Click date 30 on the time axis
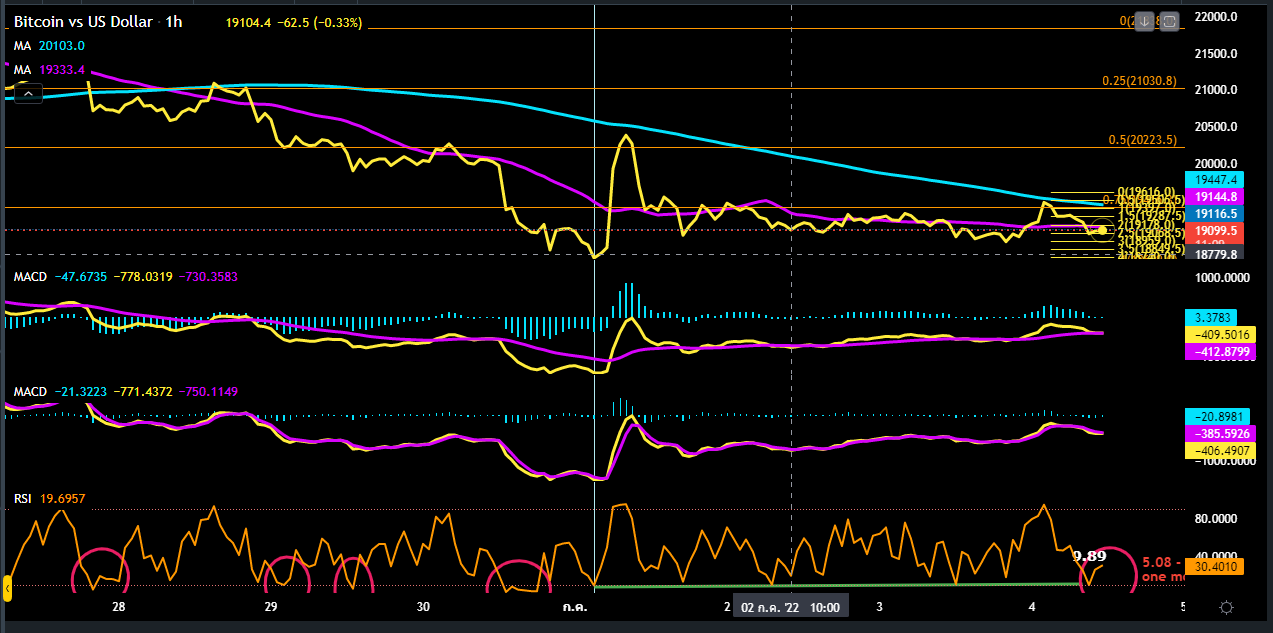Image resolution: width=1273 pixels, height=633 pixels. coord(423,607)
